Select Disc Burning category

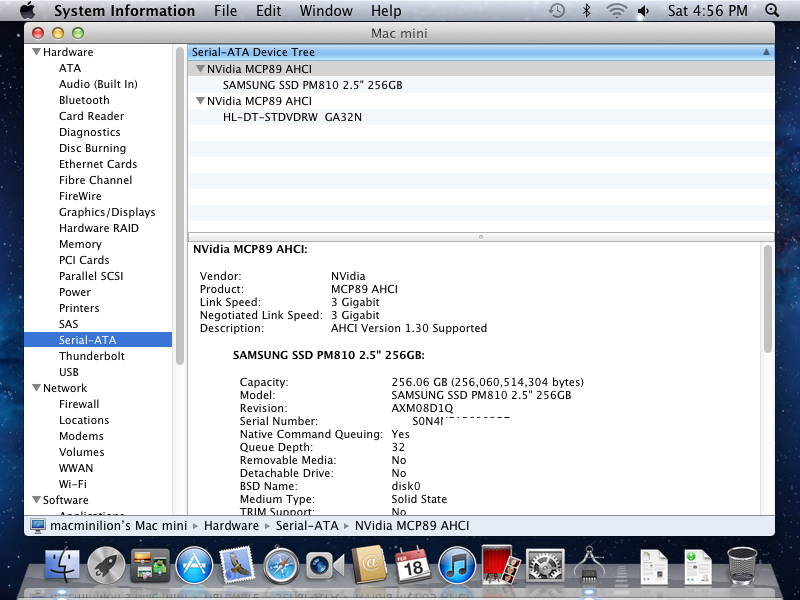tap(92, 148)
